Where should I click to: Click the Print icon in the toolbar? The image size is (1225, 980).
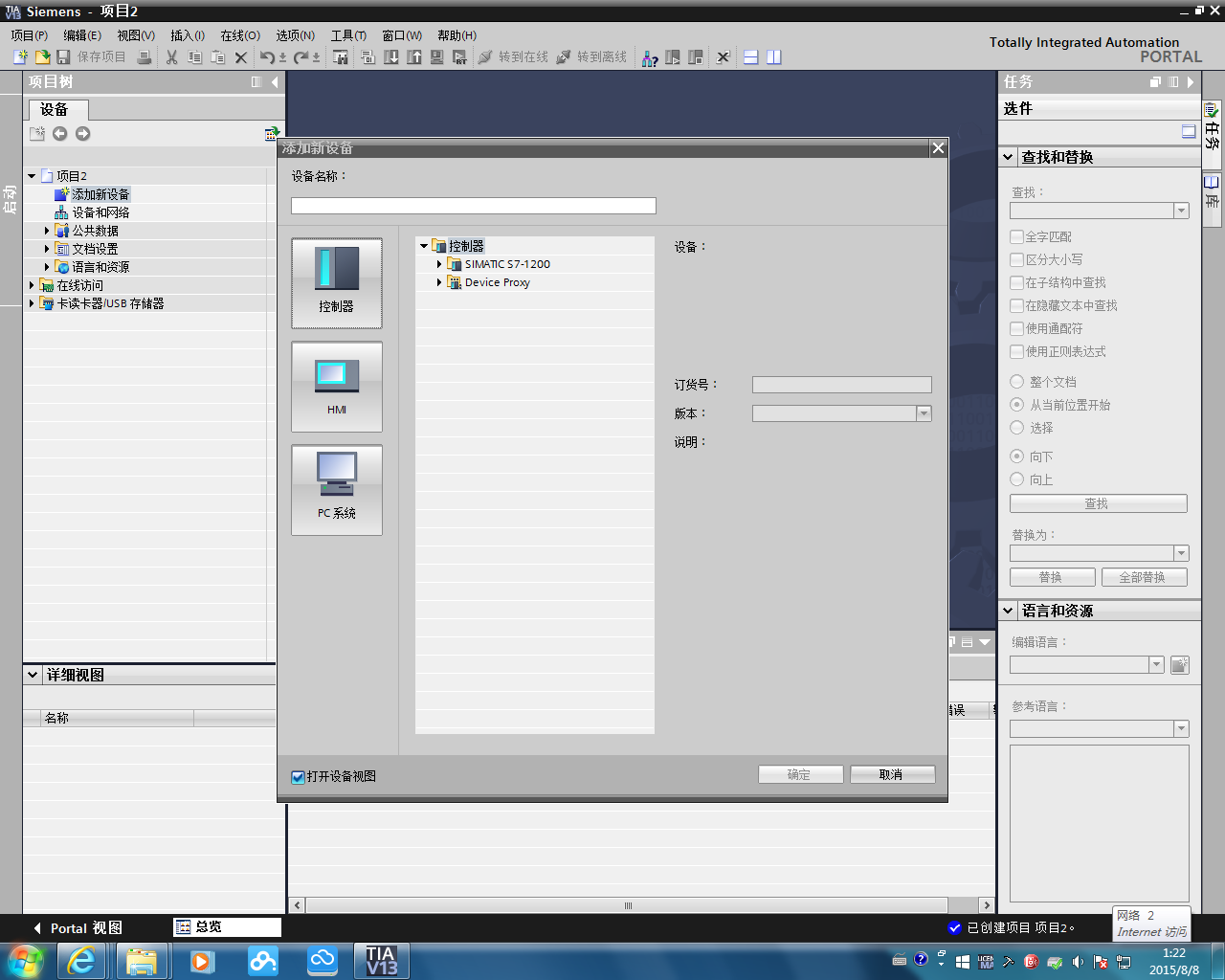pyautogui.click(x=144, y=57)
